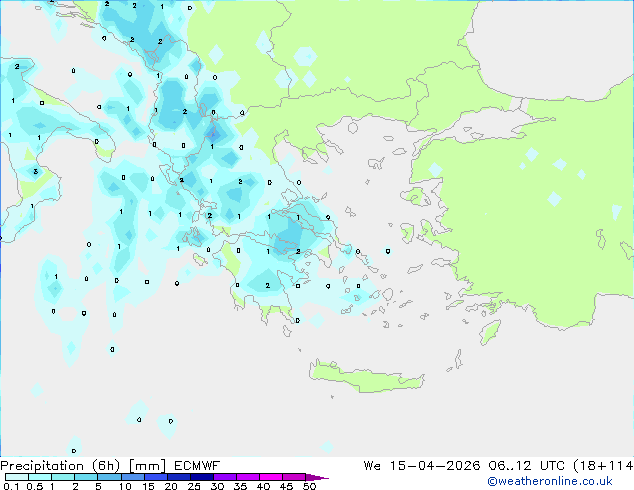Select the "ECMWF" model label
The height and width of the screenshot is (490, 634).
click(197, 466)
